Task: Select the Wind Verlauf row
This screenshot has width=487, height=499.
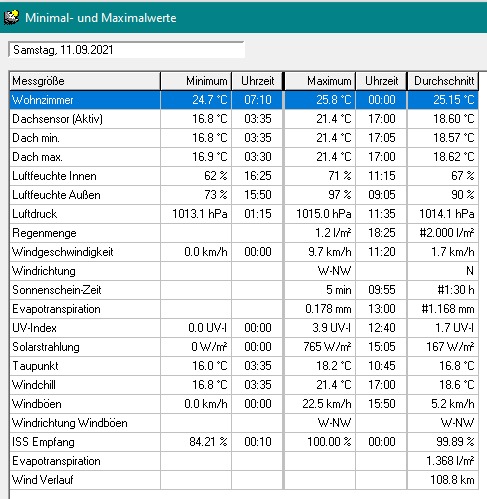Action: tap(244, 480)
